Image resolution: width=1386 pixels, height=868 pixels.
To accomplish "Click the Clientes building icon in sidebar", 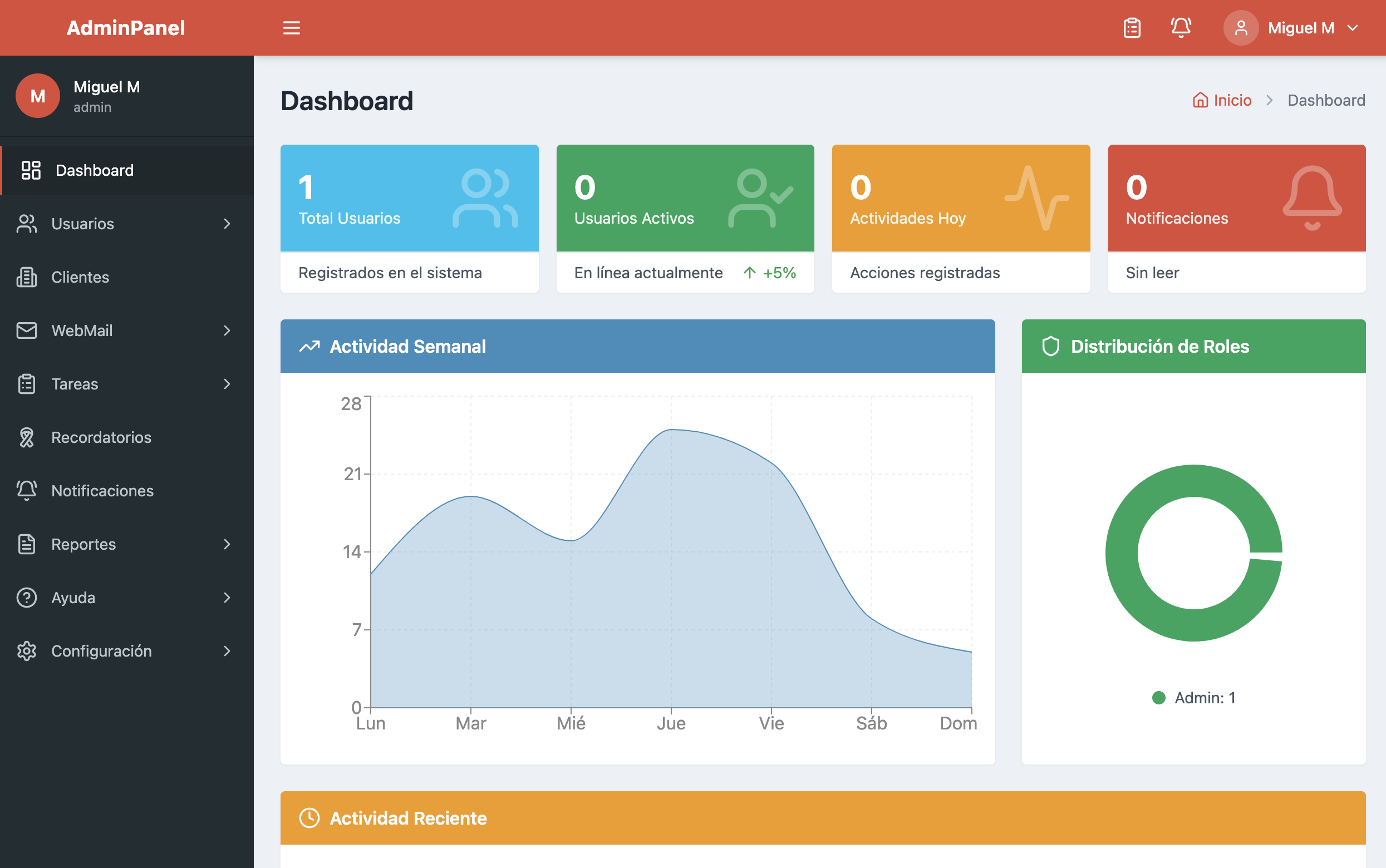I will click(x=27, y=277).
